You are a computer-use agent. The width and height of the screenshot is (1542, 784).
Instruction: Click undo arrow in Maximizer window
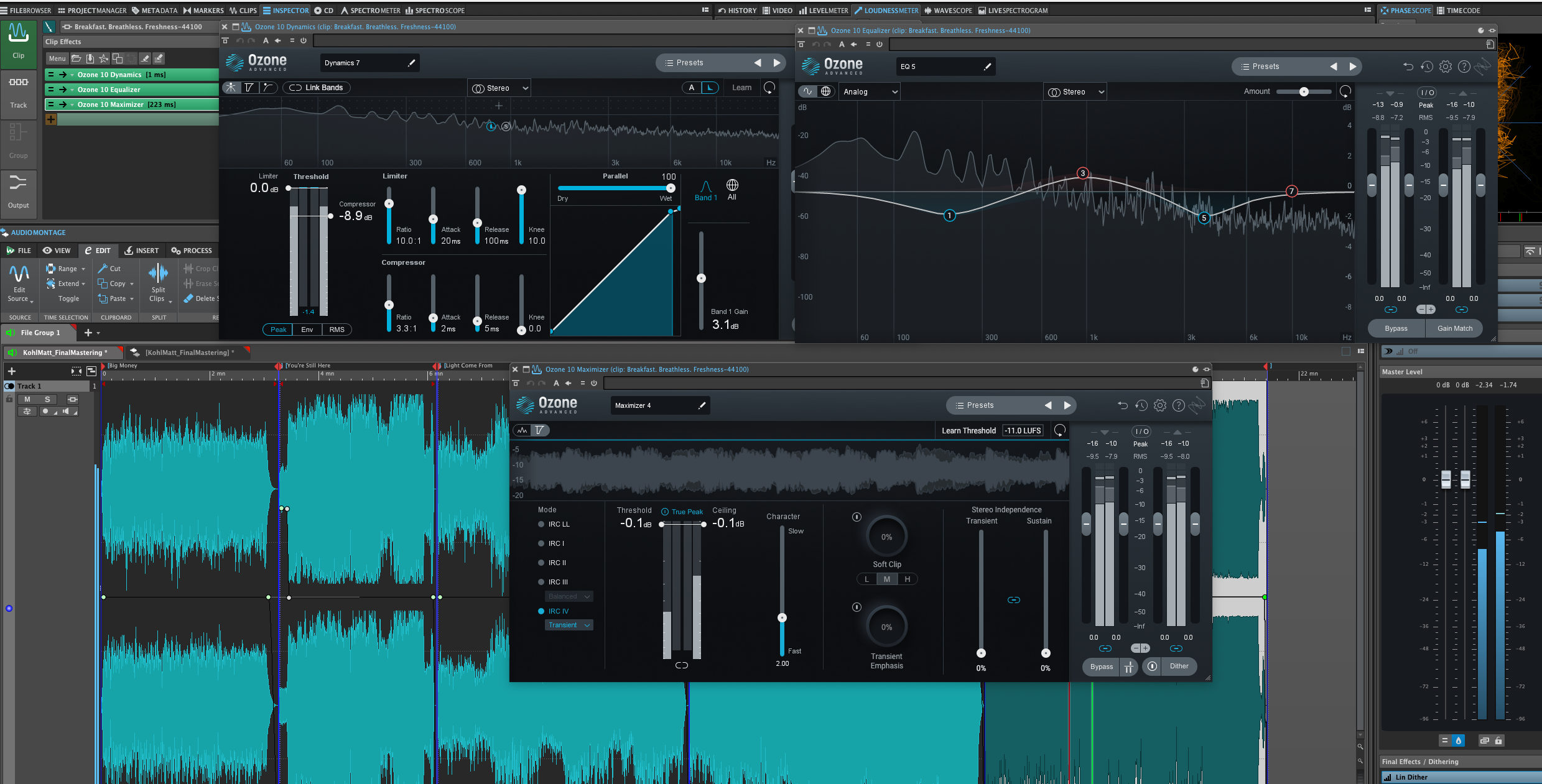tap(1123, 405)
